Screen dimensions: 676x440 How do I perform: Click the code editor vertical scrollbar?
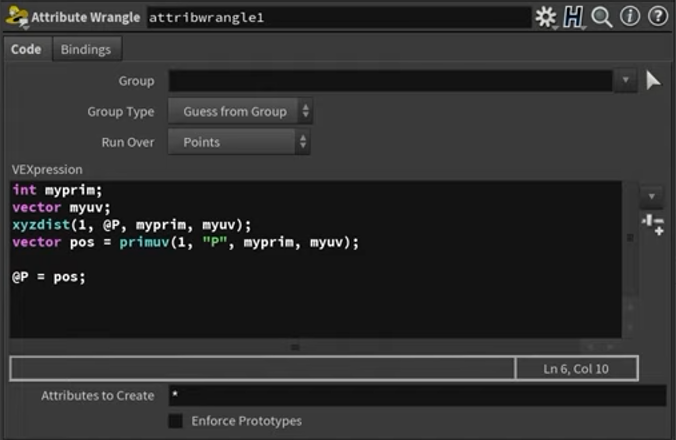tap(630, 259)
